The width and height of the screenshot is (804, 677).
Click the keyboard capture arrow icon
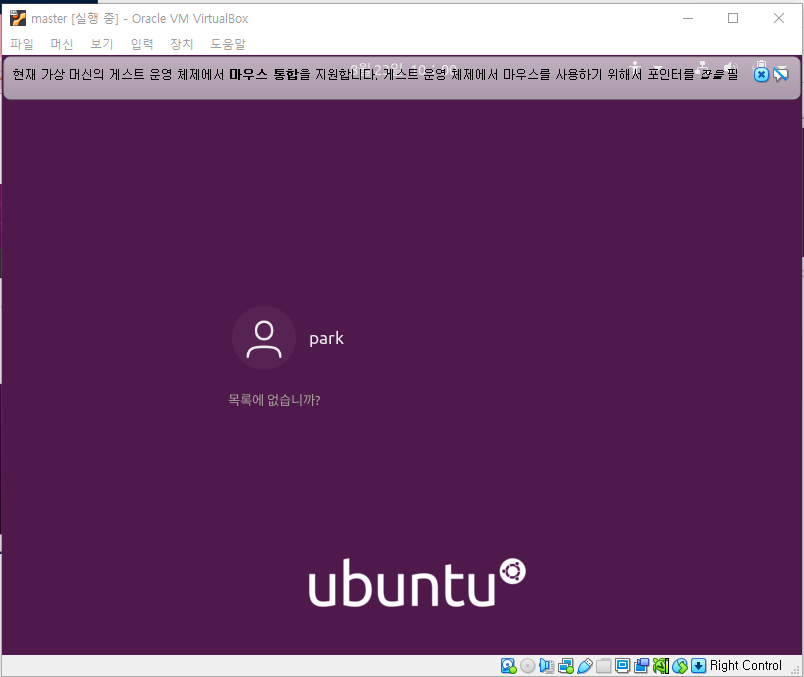coord(698,666)
